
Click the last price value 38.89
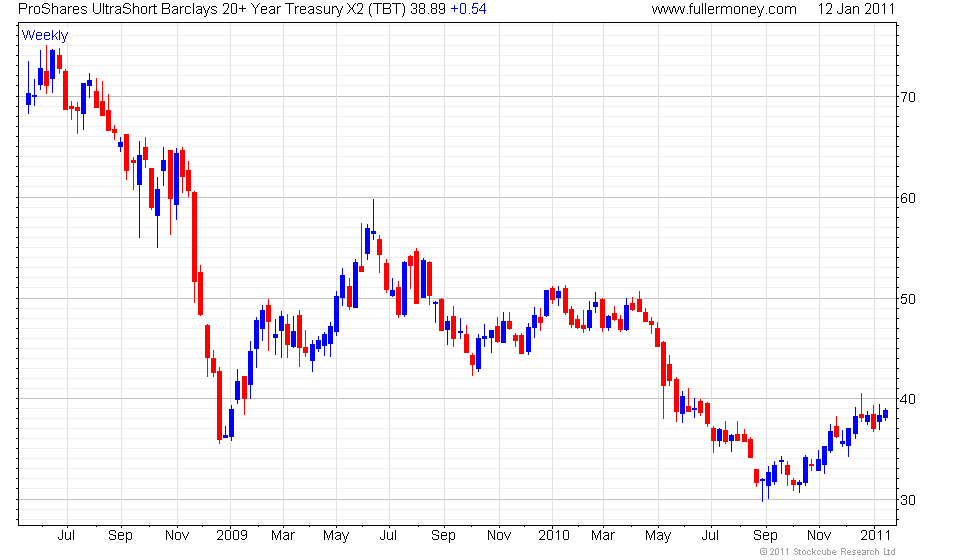(428, 9)
